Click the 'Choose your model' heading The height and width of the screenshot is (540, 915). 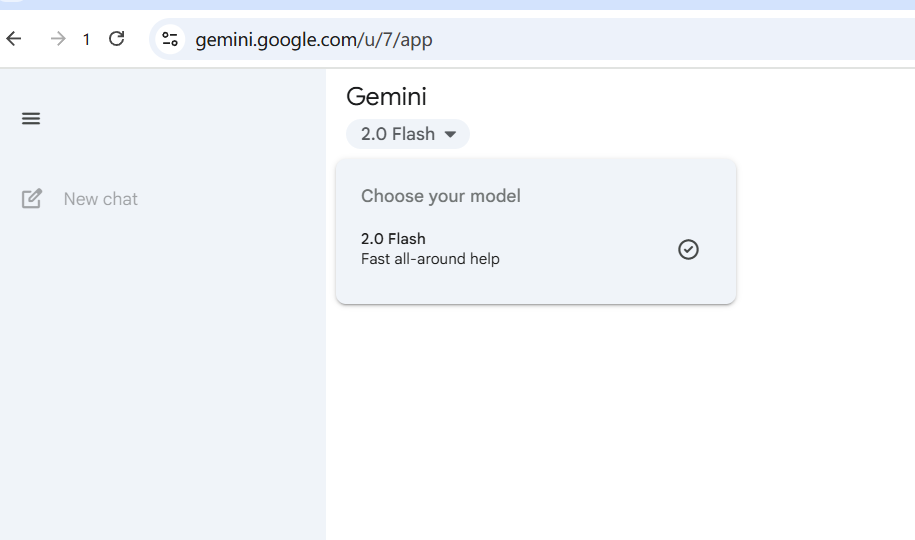pyautogui.click(x=441, y=196)
